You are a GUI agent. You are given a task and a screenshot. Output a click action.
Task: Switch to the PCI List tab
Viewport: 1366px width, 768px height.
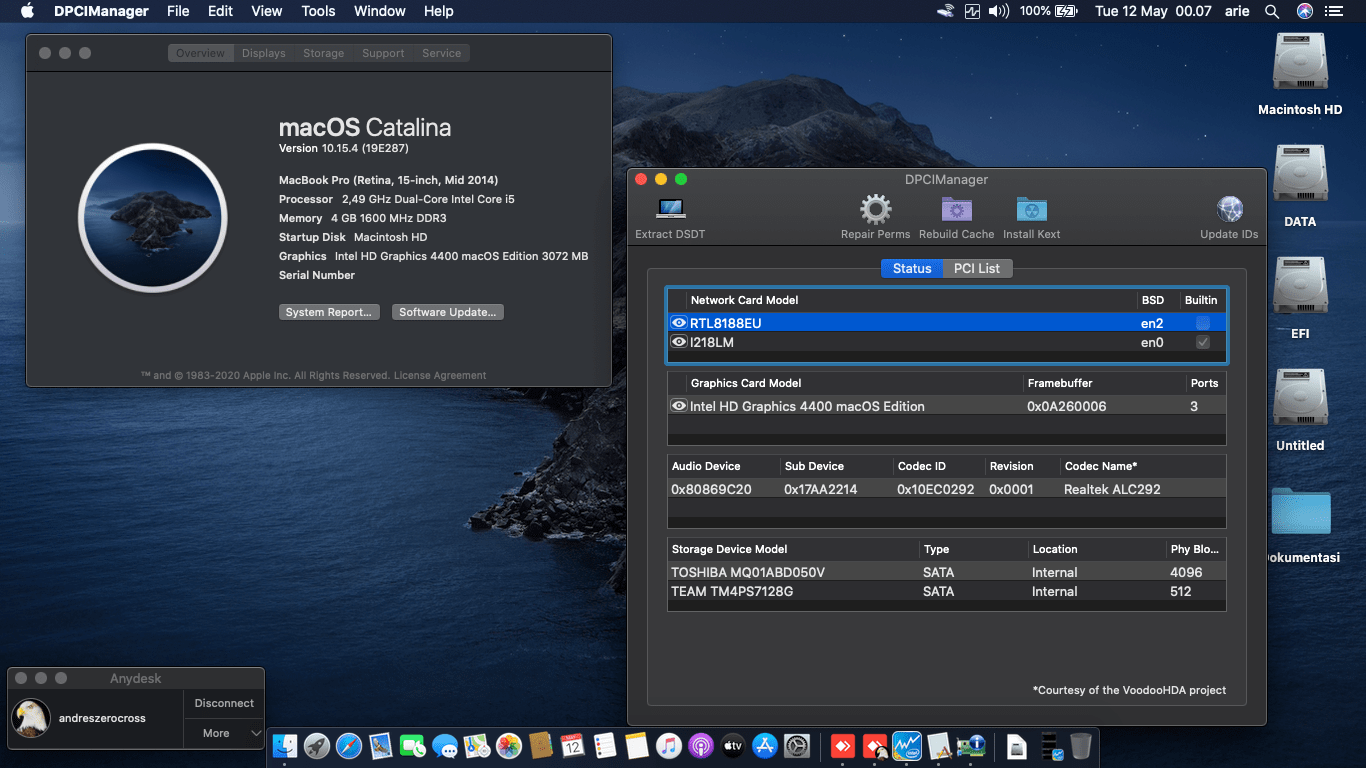pos(977,268)
